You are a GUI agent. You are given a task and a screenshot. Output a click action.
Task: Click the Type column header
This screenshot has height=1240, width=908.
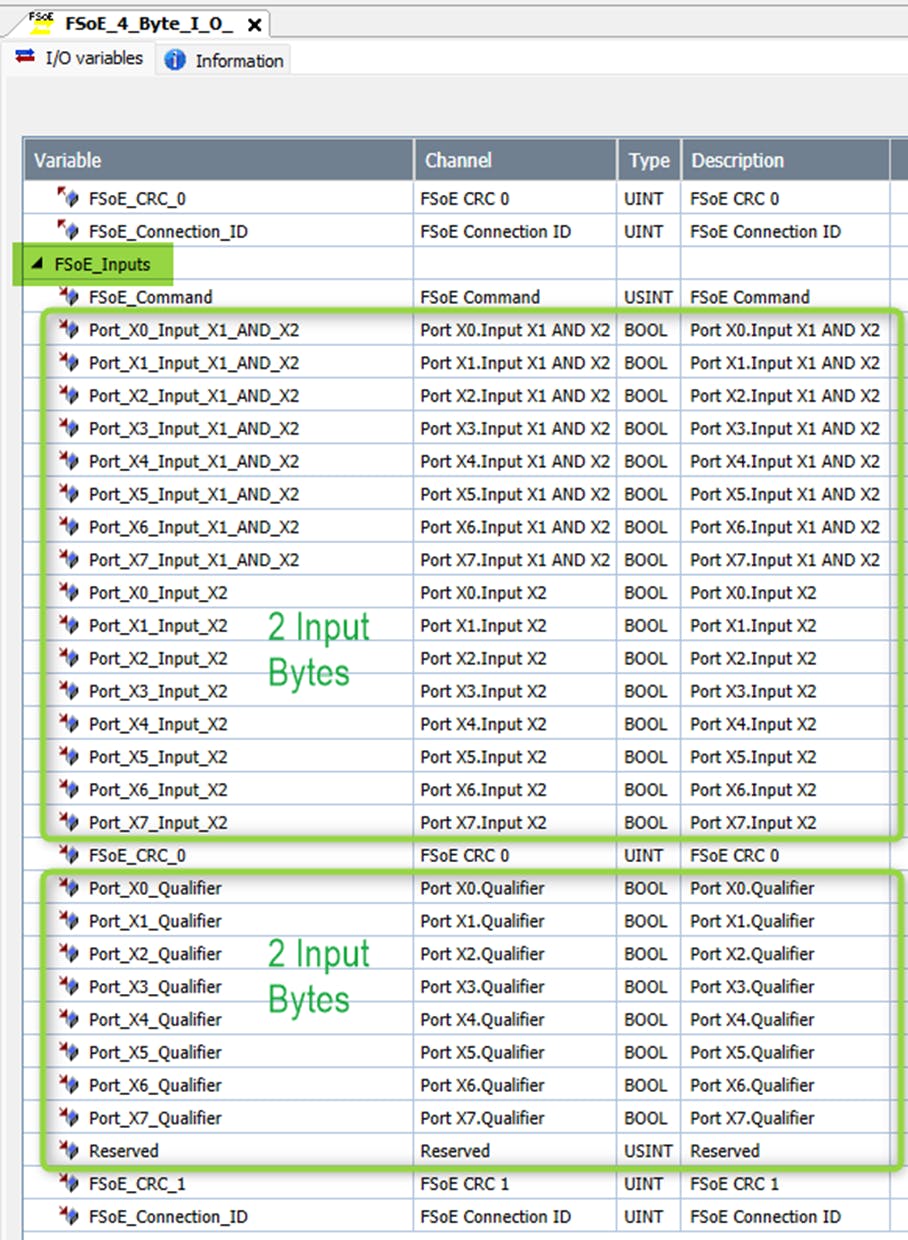[x=648, y=160]
